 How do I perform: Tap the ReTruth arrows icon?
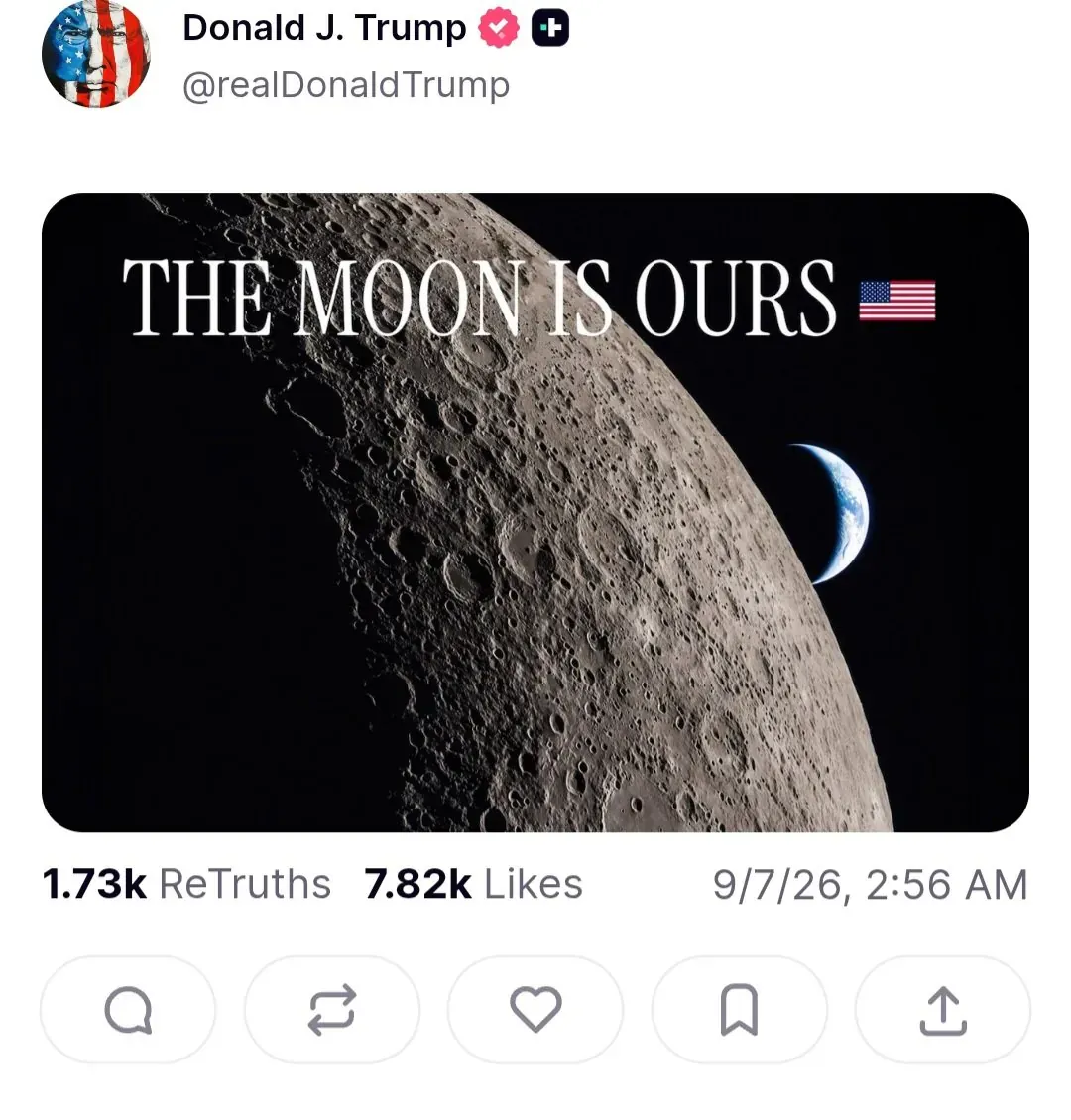332,1009
